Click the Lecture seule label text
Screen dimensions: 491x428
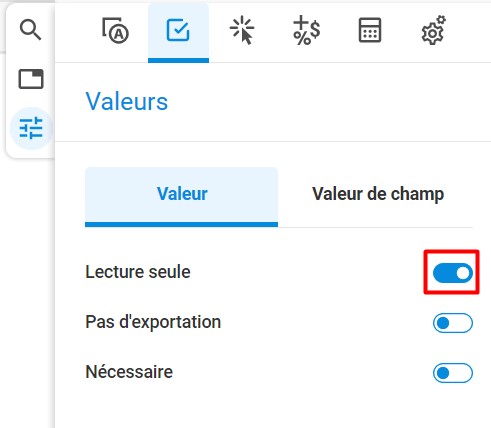coord(138,272)
